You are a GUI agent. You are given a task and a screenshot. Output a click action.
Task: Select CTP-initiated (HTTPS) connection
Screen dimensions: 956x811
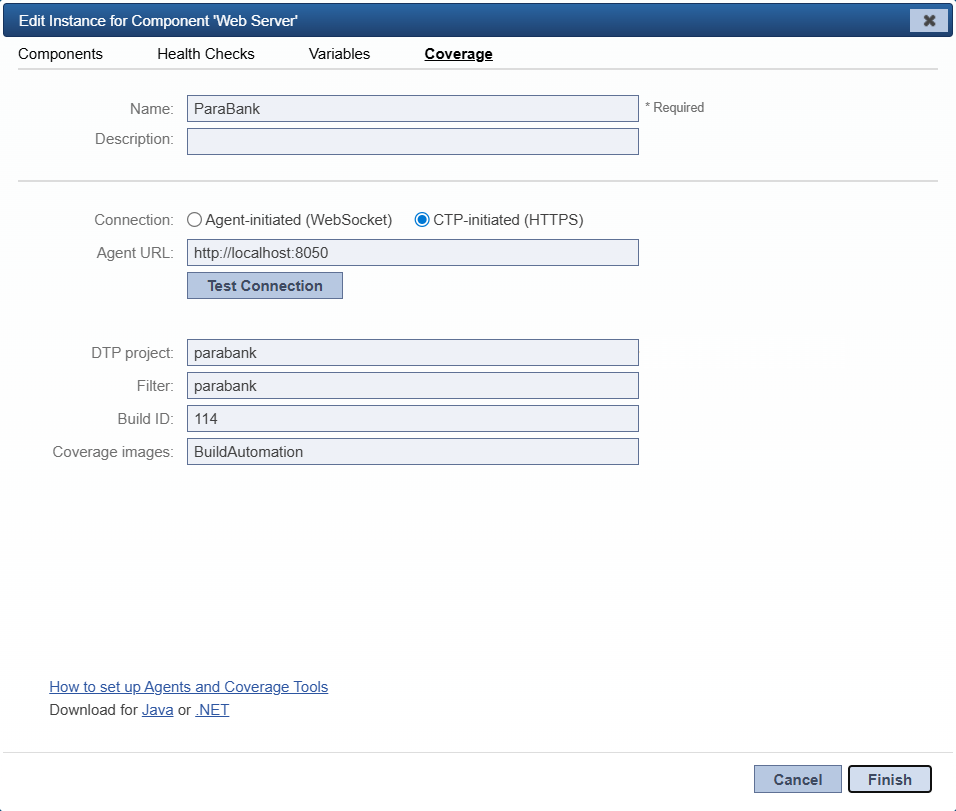tap(422, 220)
